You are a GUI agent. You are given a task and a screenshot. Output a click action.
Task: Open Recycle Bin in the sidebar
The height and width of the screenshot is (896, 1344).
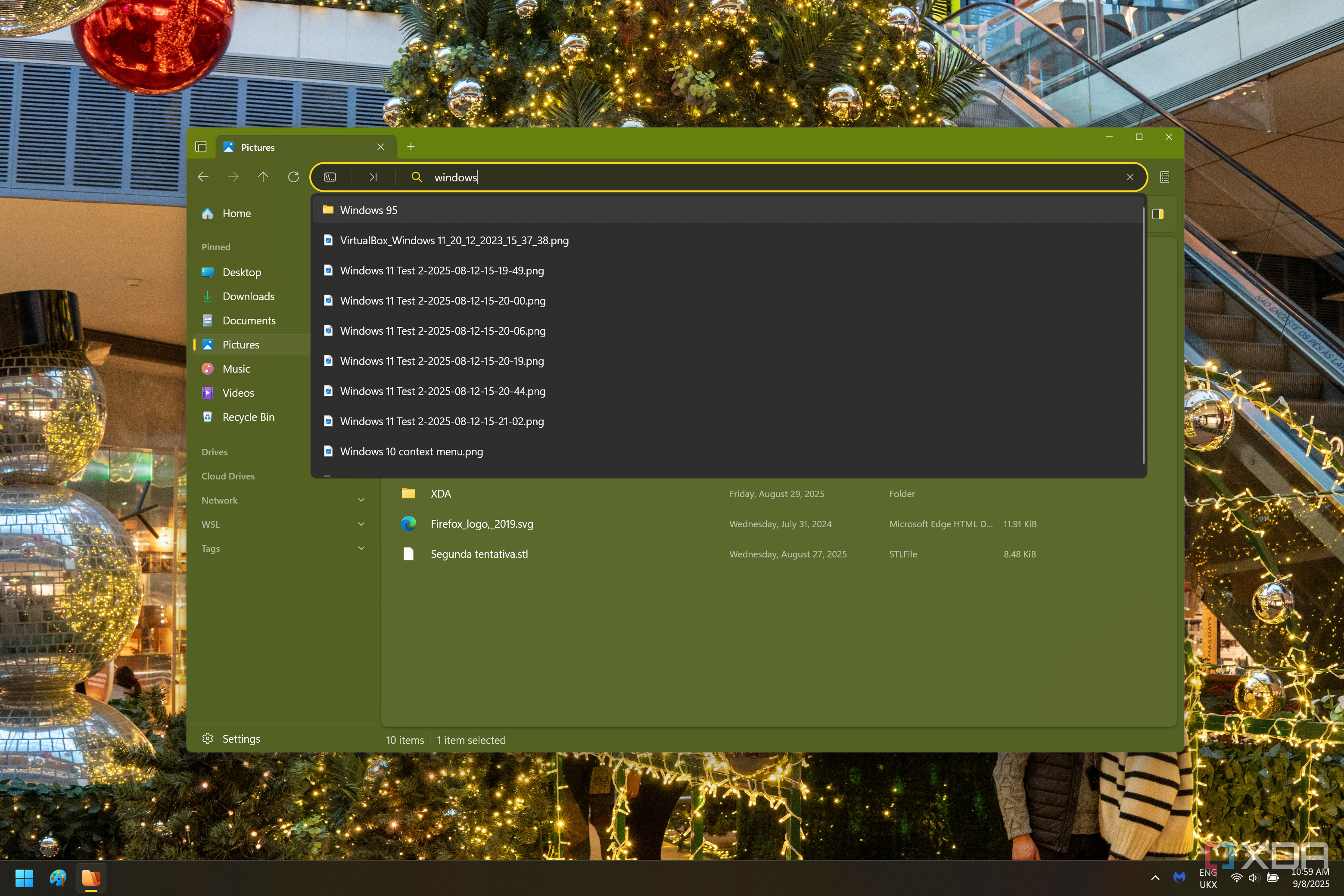tap(252, 417)
